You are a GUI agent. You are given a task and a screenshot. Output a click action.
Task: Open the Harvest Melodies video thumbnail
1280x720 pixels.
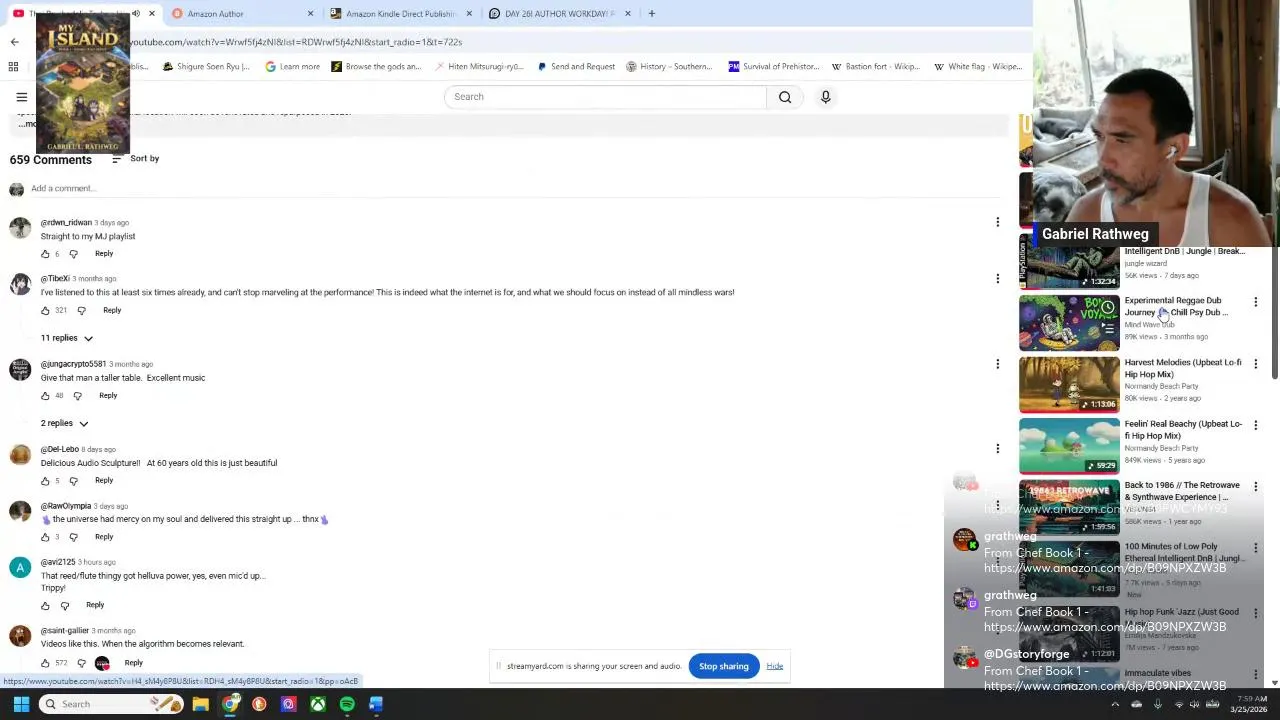tap(1069, 384)
